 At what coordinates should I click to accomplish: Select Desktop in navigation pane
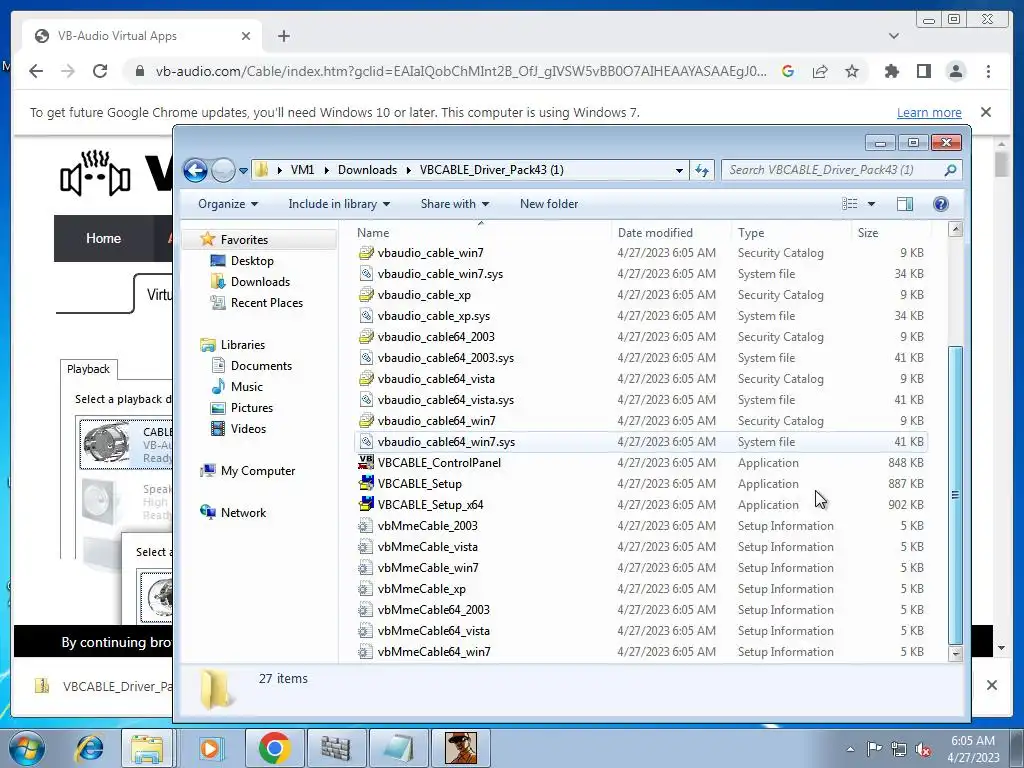click(252, 261)
